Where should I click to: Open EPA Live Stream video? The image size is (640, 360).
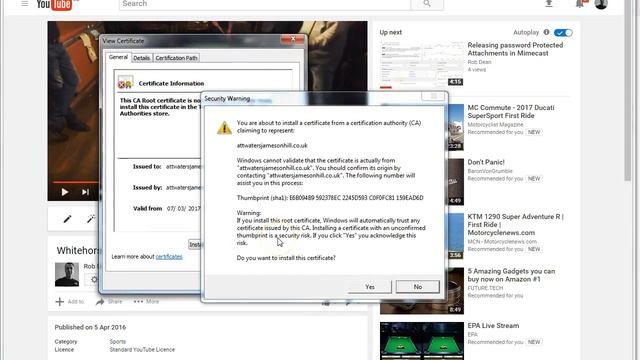click(493, 326)
